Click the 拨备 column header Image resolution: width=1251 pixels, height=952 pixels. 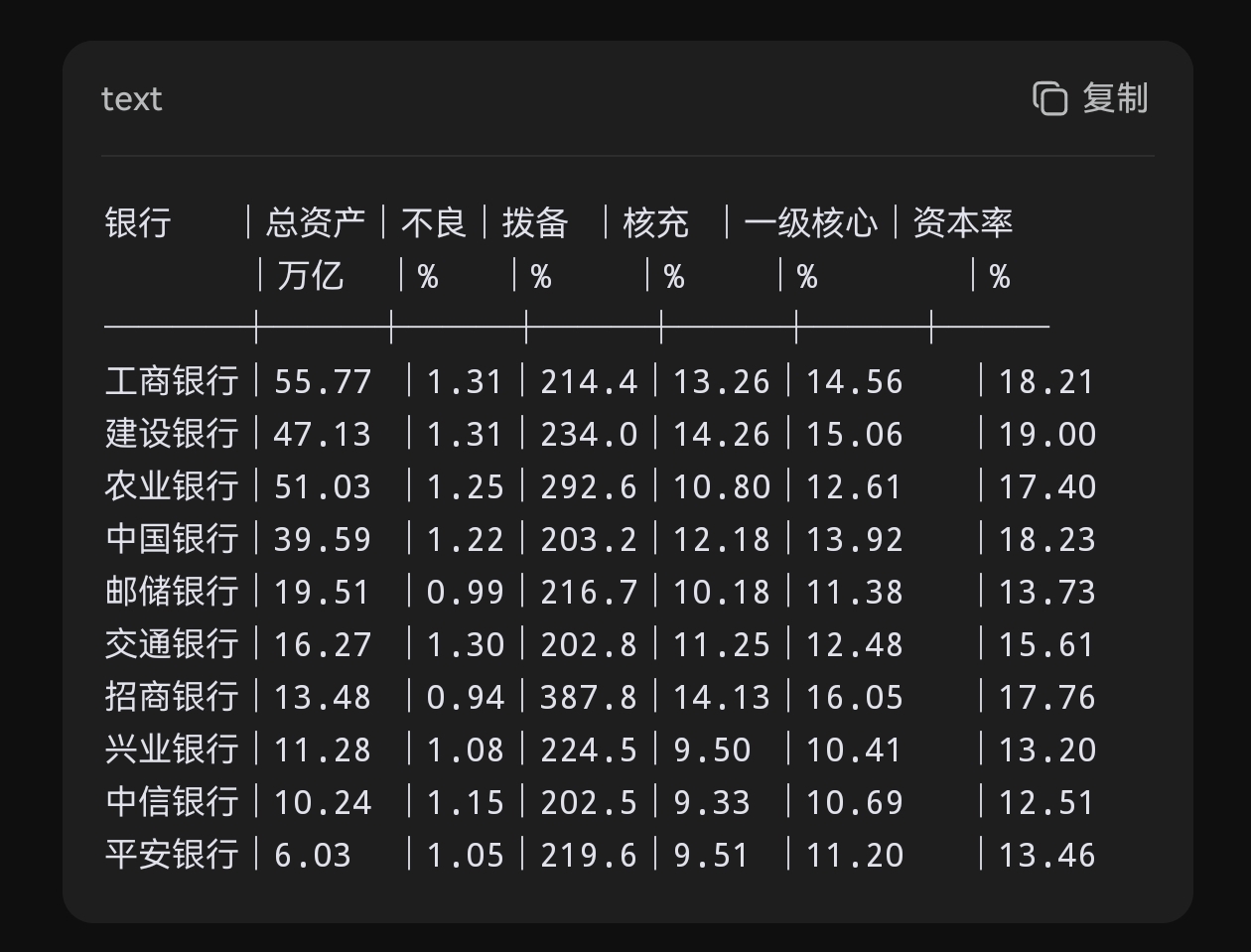point(535,222)
